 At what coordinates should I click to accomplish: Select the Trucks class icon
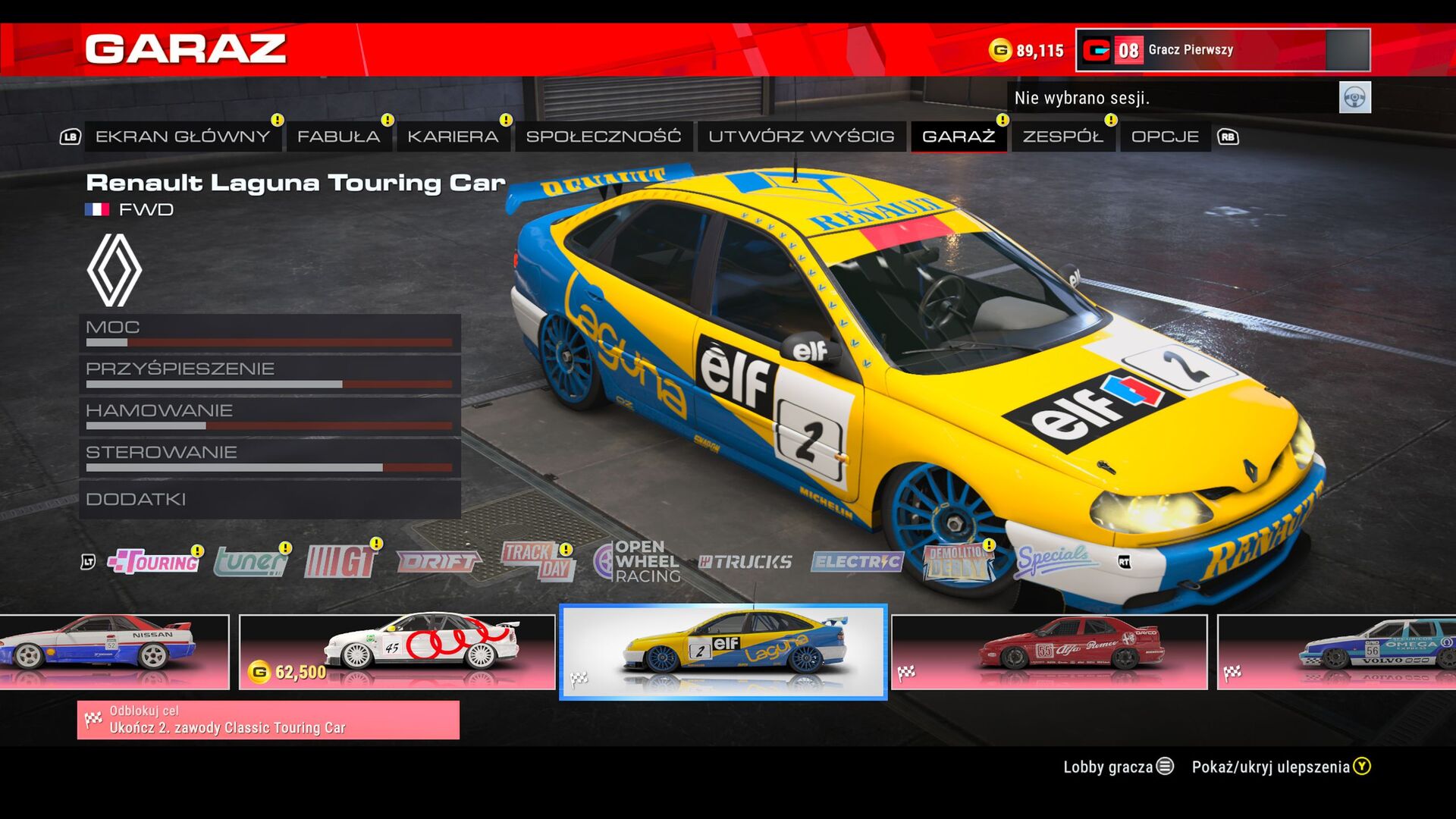click(745, 562)
